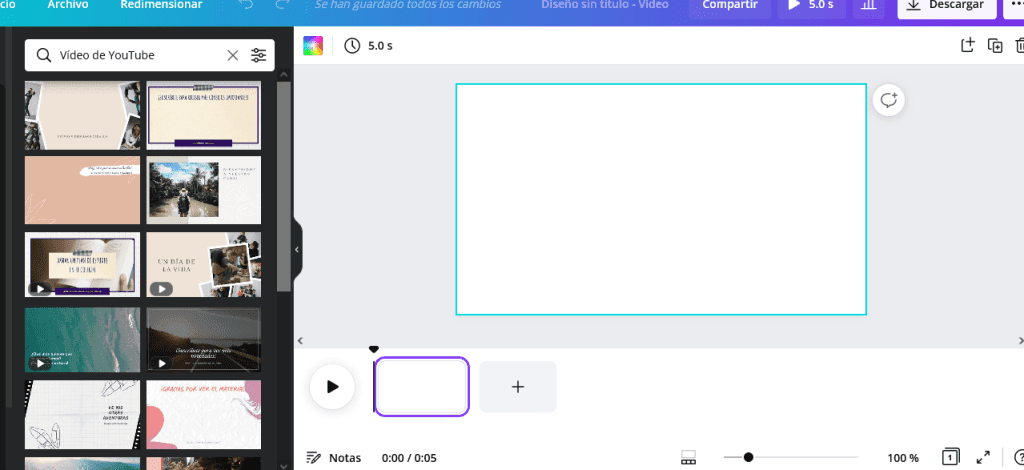Choose the photo collage beige template
The width and height of the screenshot is (1024, 470).
coord(82,116)
